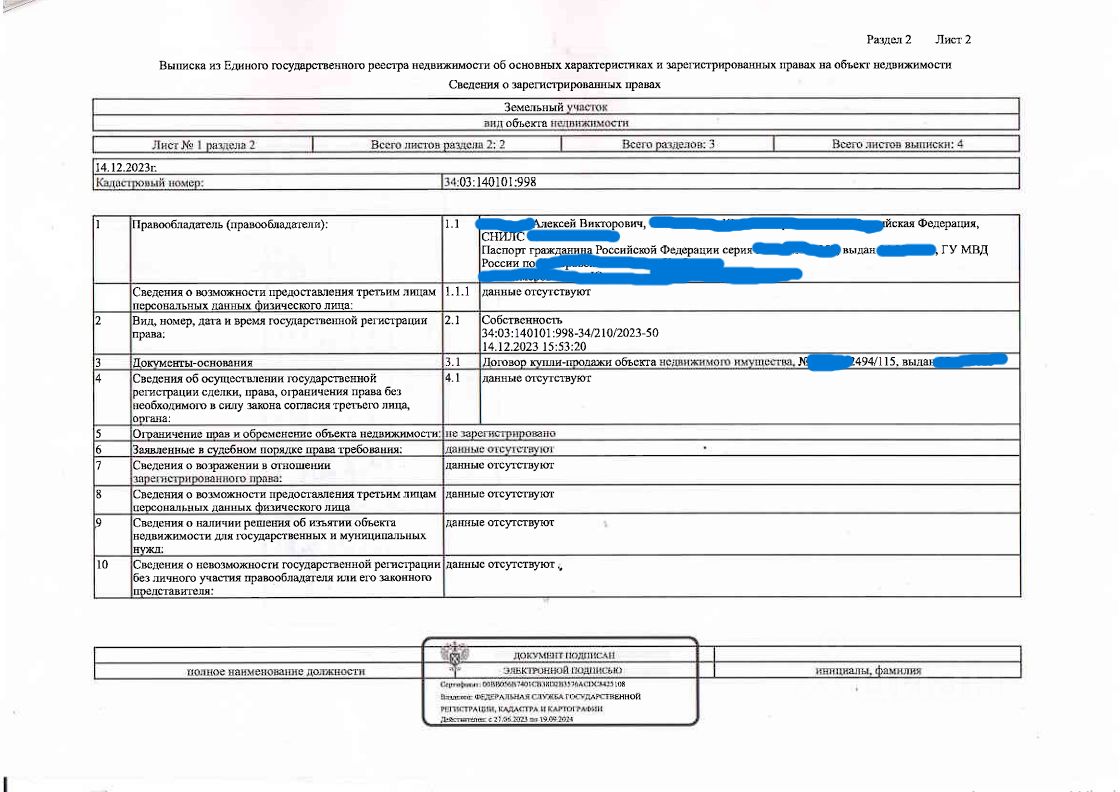Image resolution: width=1120 pixels, height=792 pixels.
Task: Click the row 8 label about third-party personal data
Action: pos(284,501)
